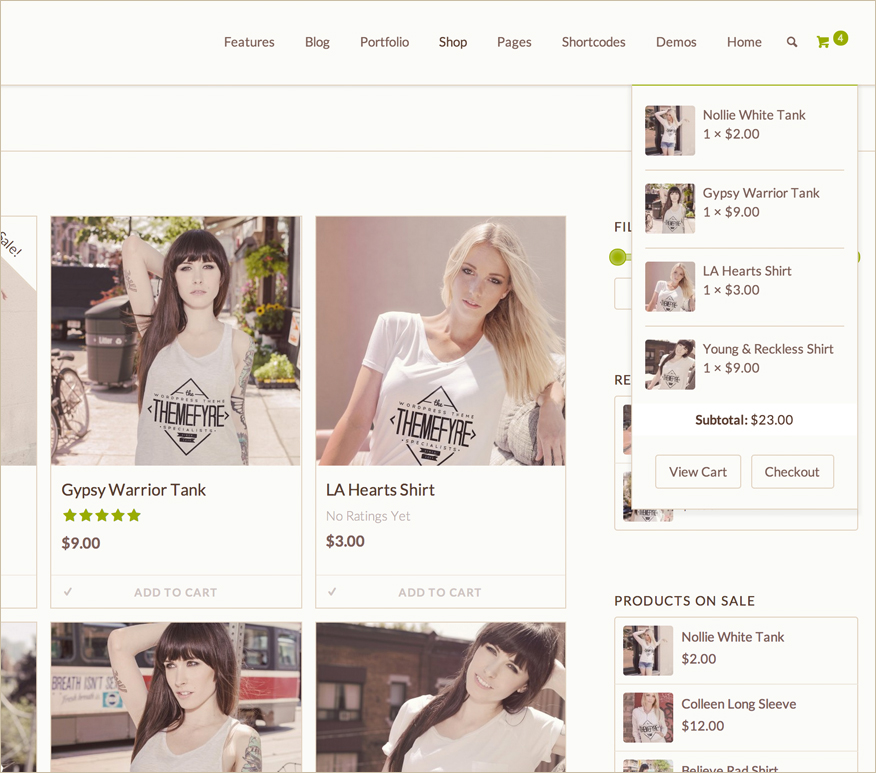The image size is (876, 773).
Task: Click the cart count badge showing 4
Action: 840,38
